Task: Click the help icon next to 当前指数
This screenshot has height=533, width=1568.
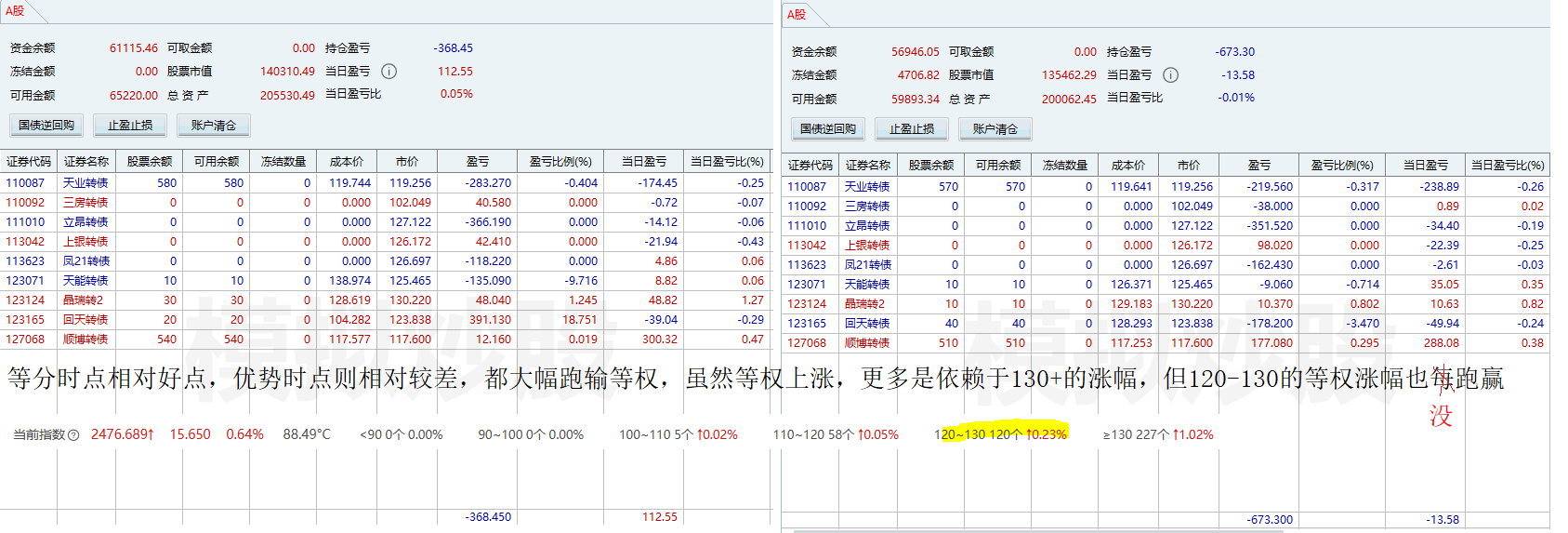Action: (x=73, y=435)
